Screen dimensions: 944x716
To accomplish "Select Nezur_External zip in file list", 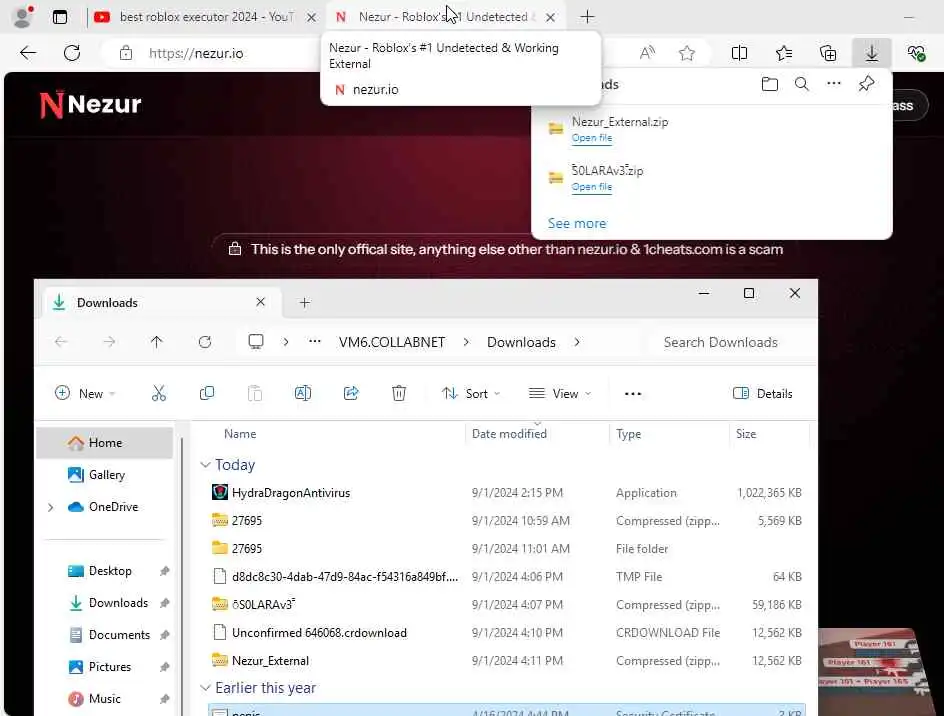I will click(x=506, y=661).
